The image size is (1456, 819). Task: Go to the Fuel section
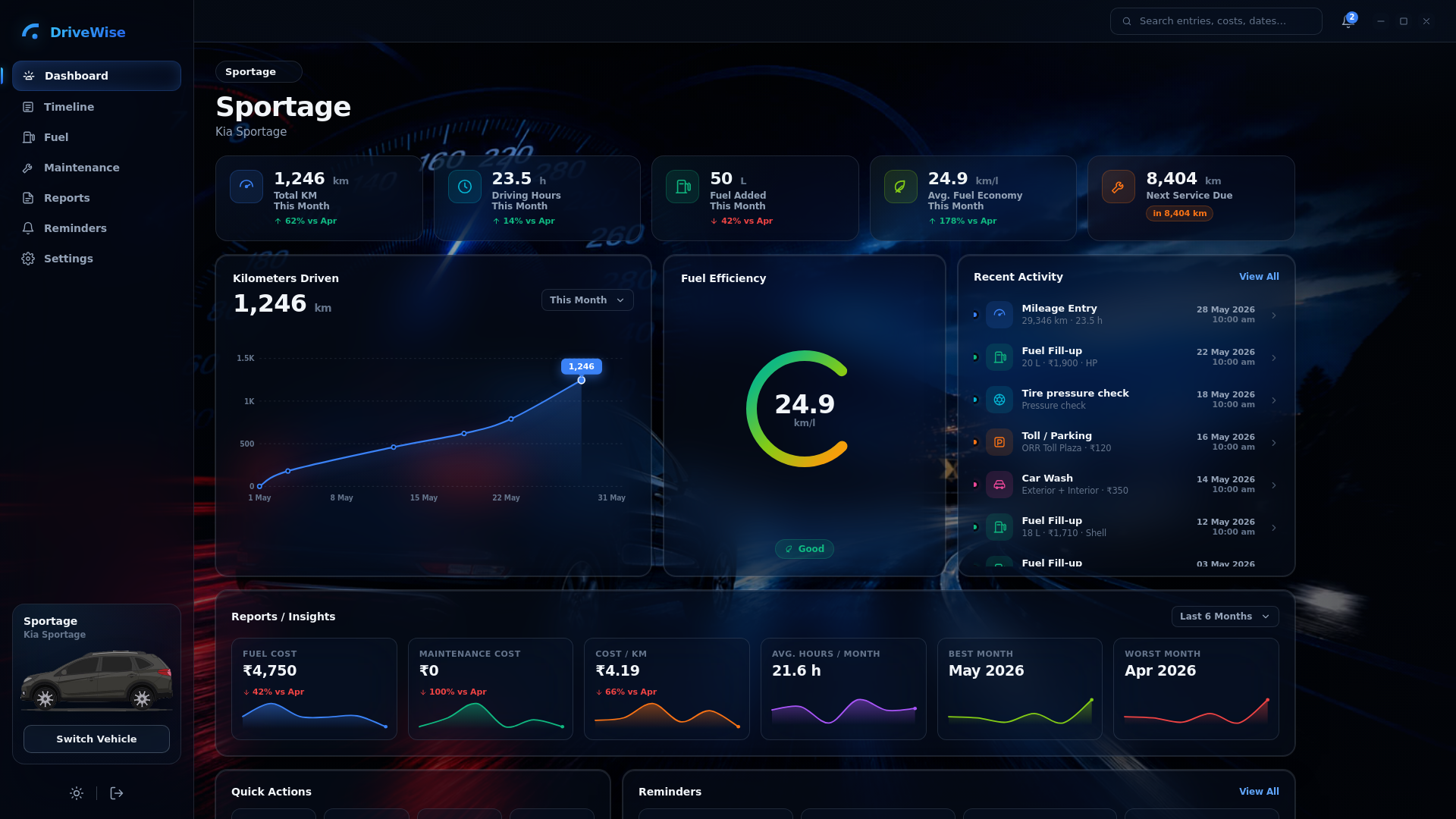[x=96, y=137]
